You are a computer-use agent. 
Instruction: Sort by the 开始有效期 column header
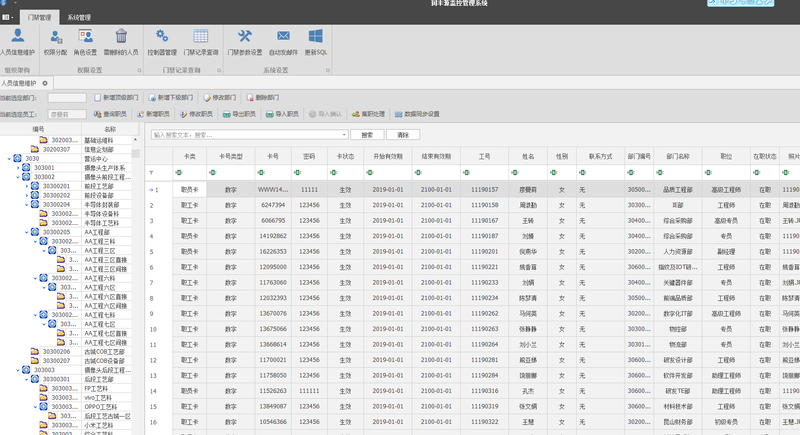coord(388,157)
